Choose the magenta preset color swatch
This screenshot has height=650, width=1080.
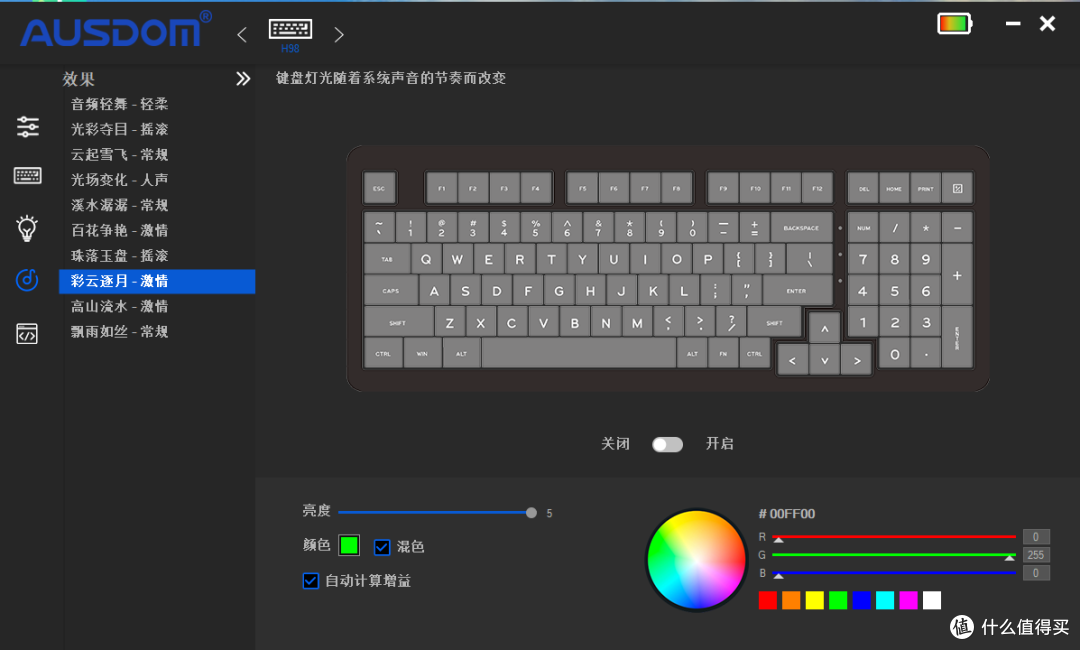pos(908,600)
